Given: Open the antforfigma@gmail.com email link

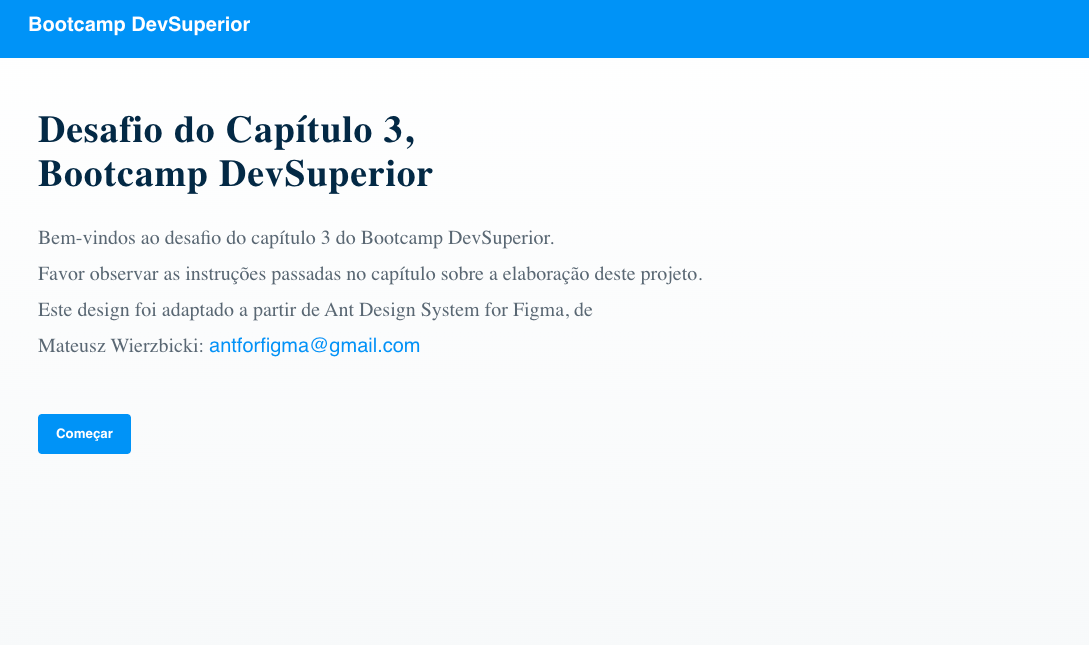Looking at the screenshot, I should tap(315, 346).
